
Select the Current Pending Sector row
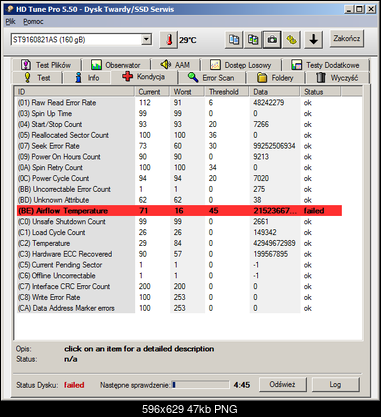coord(179,265)
